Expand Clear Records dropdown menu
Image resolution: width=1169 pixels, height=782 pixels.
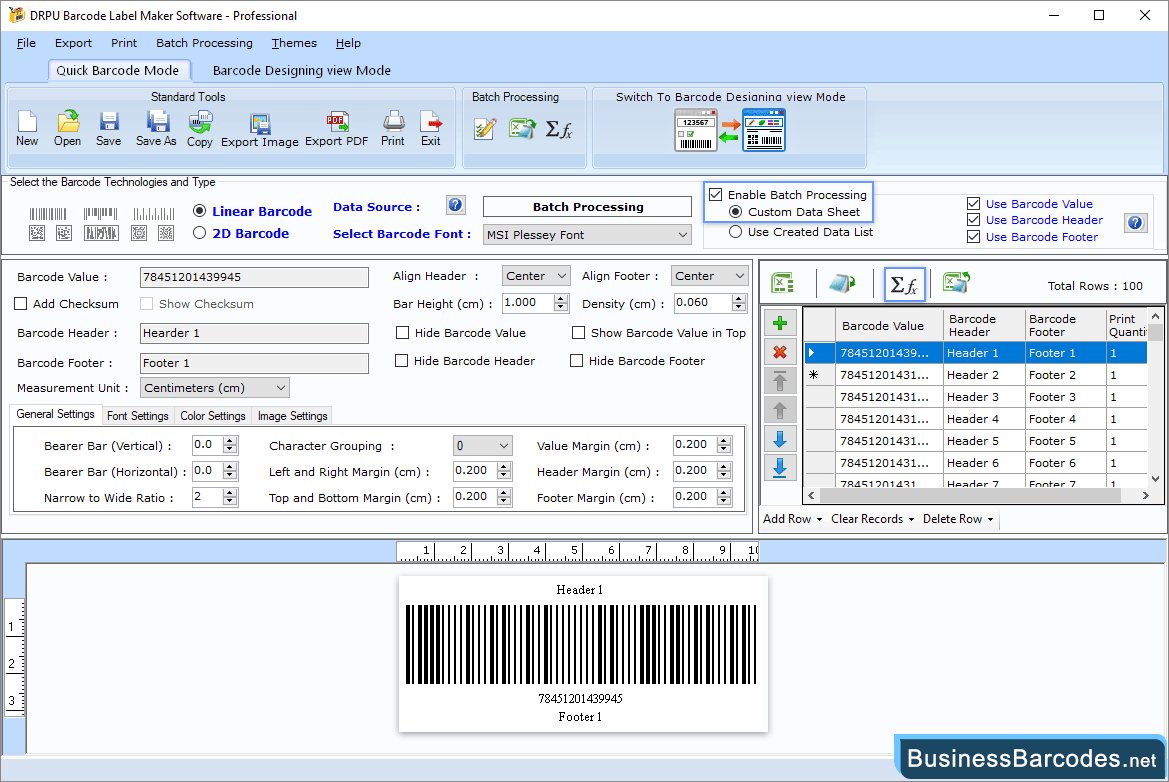872,519
